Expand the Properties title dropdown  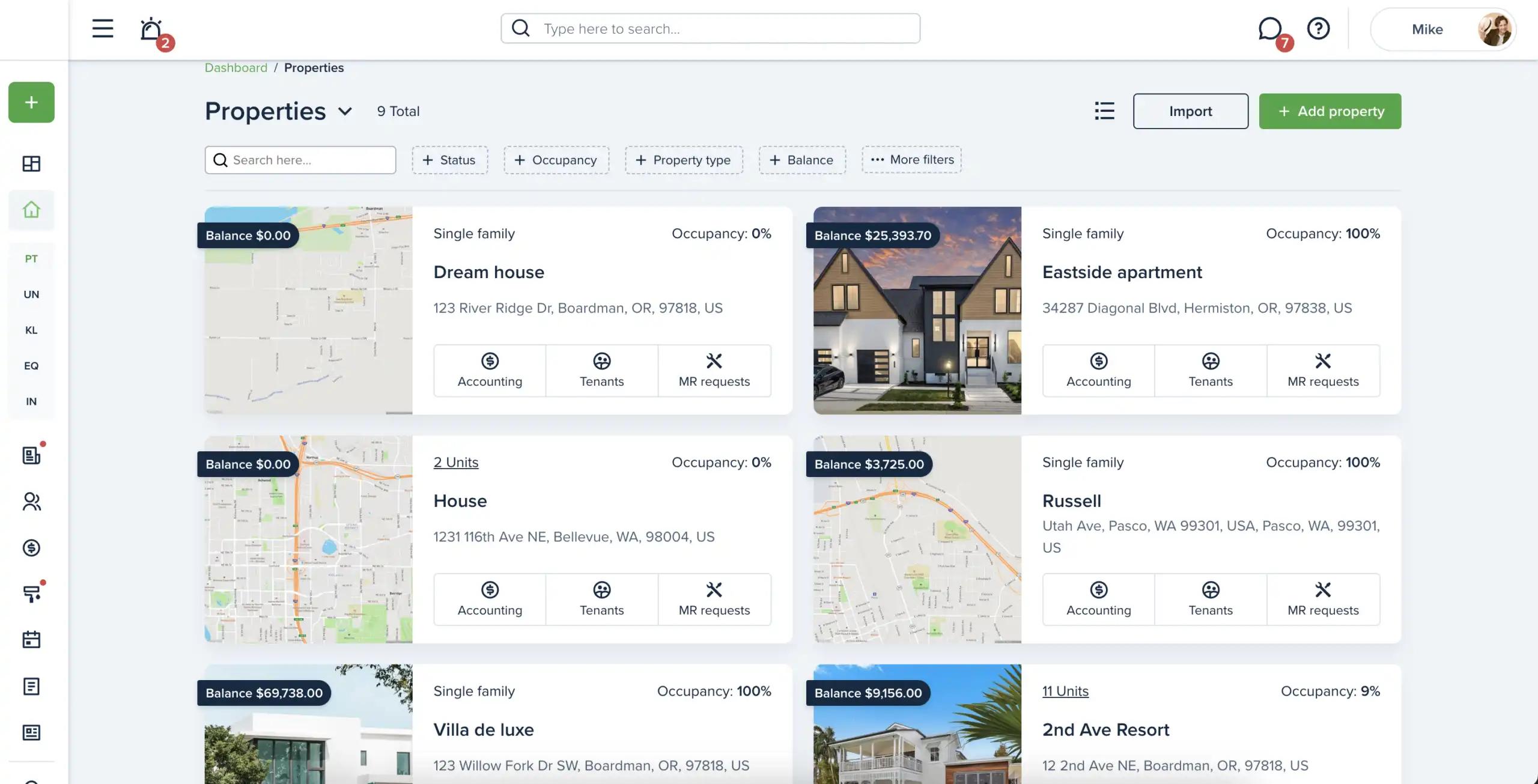pos(345,111)
